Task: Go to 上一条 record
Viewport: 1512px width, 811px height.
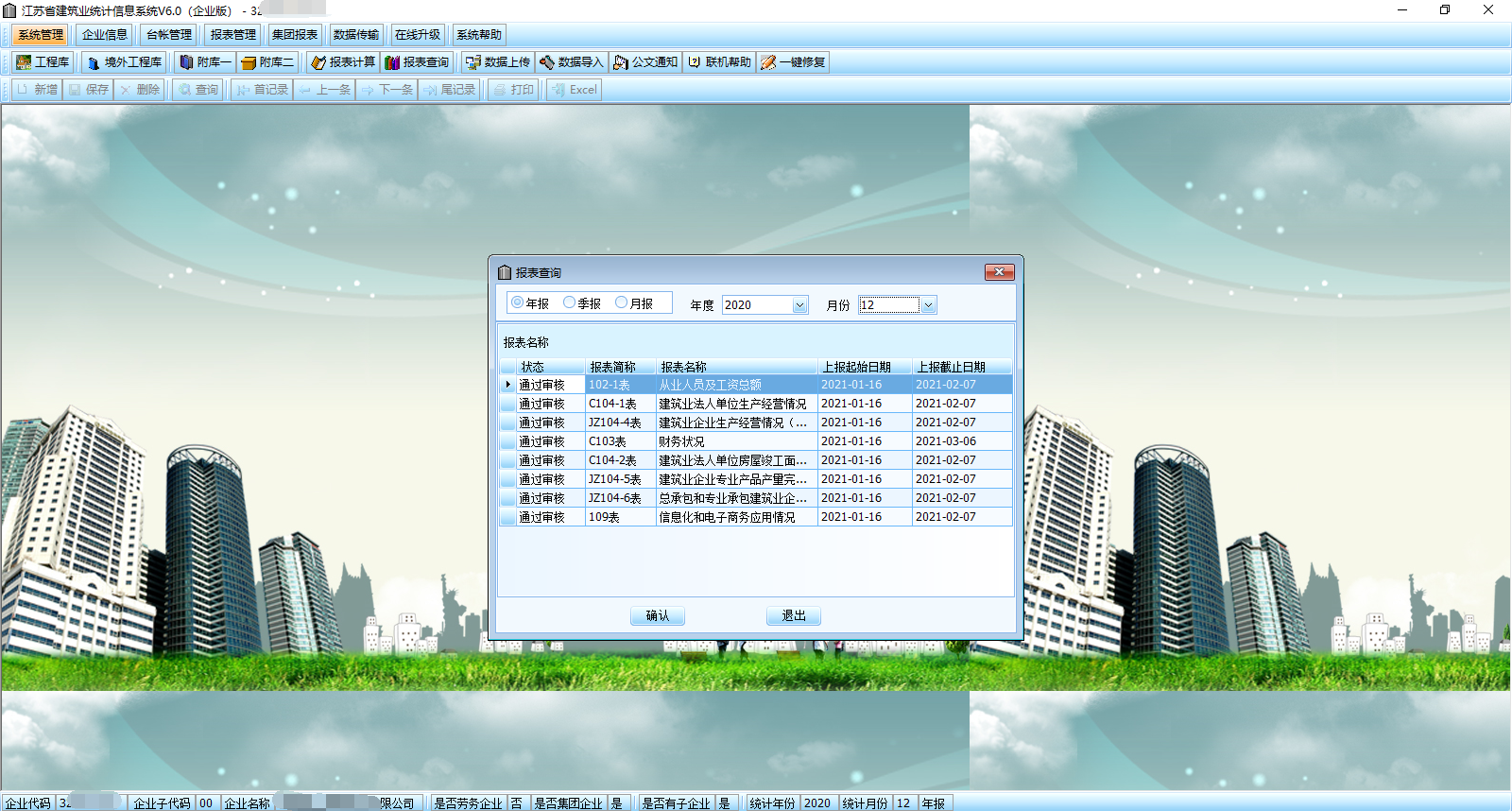Action: point(324,90)
